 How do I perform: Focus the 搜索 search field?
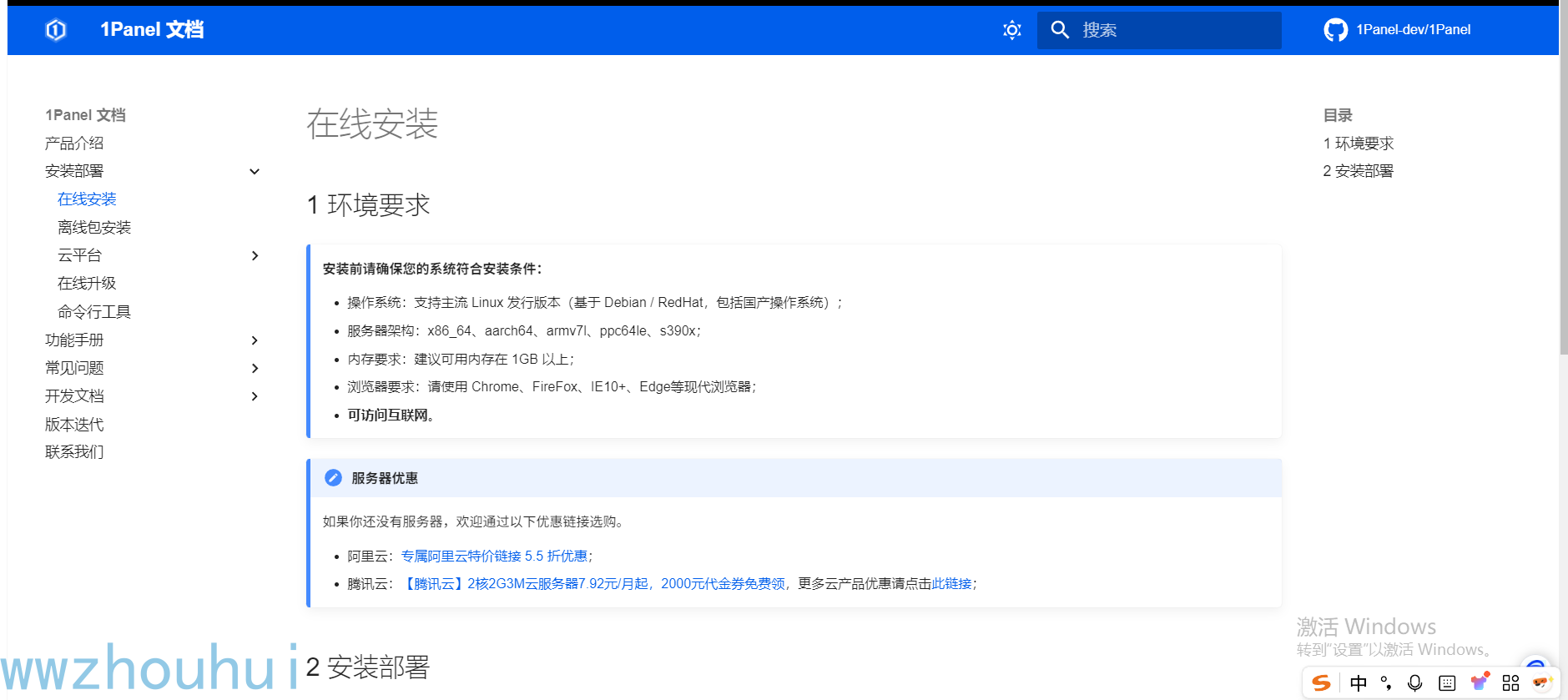[1159, 30]
